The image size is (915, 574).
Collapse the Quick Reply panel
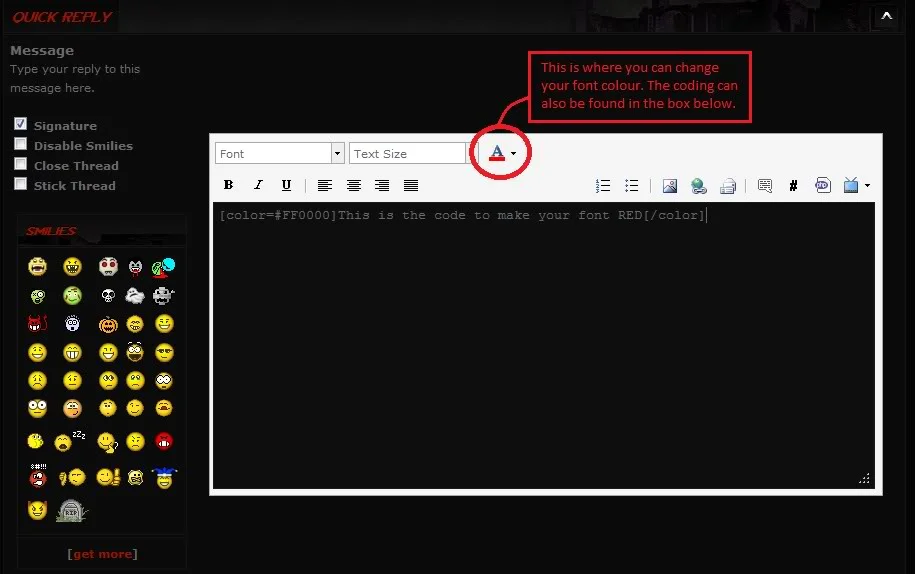886,16
